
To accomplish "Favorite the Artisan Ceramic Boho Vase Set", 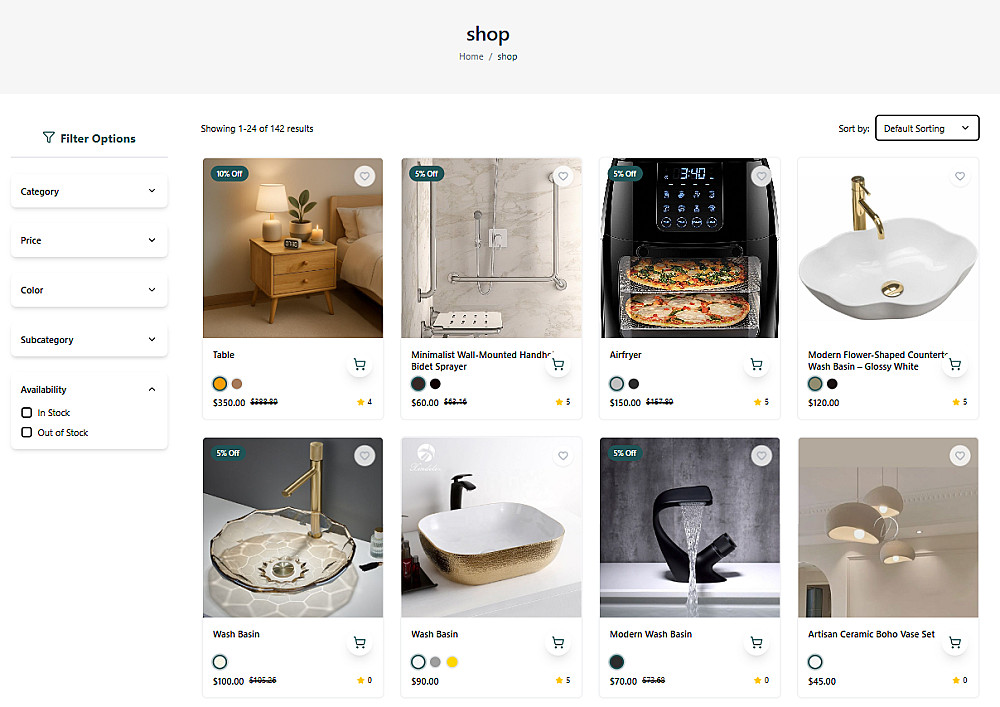I will [960, 456].
